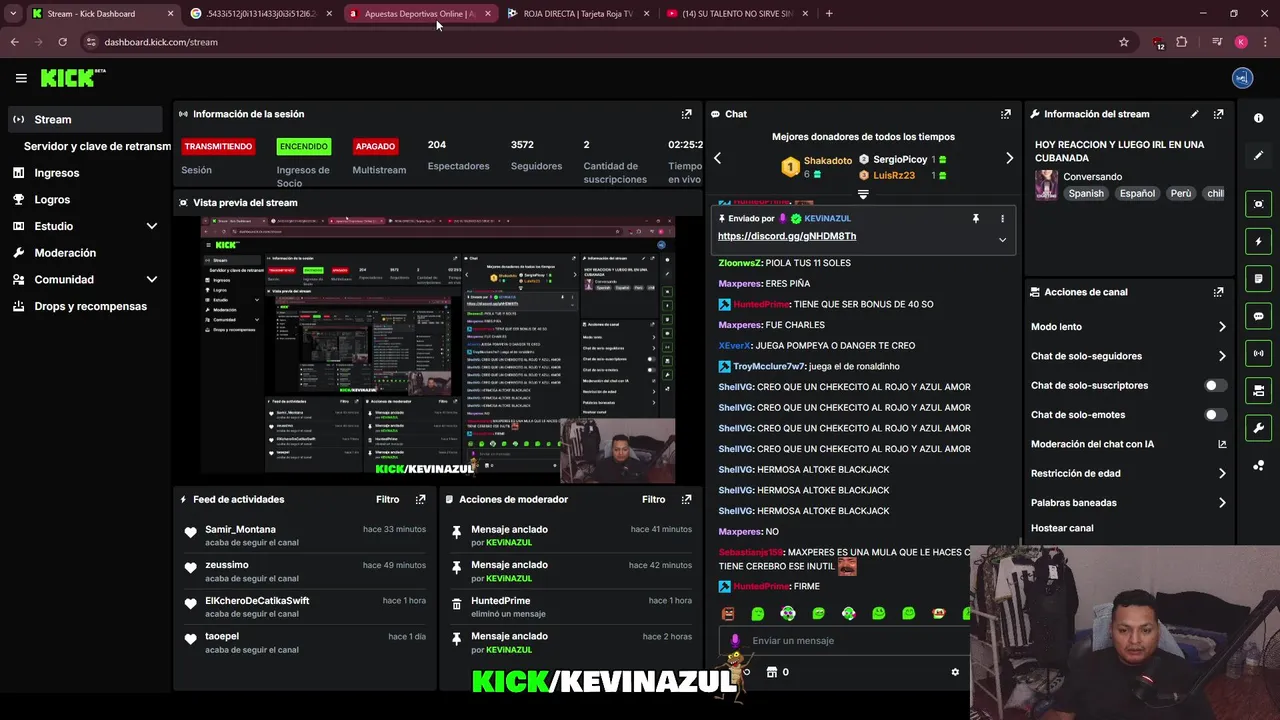Show next top donors with right arrow
The width and height of the screenshot is (1280, 720).
pos(1009,158)
